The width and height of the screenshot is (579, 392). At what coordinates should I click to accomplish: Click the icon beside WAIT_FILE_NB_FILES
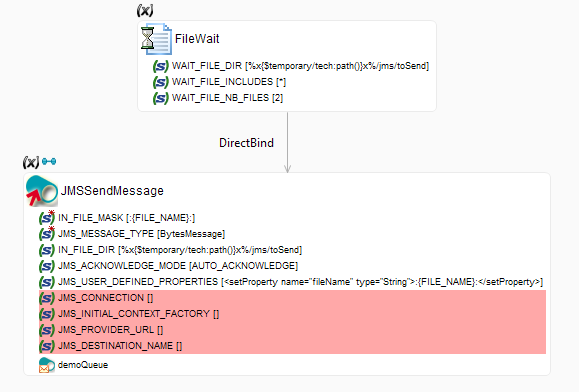point(161,98)
